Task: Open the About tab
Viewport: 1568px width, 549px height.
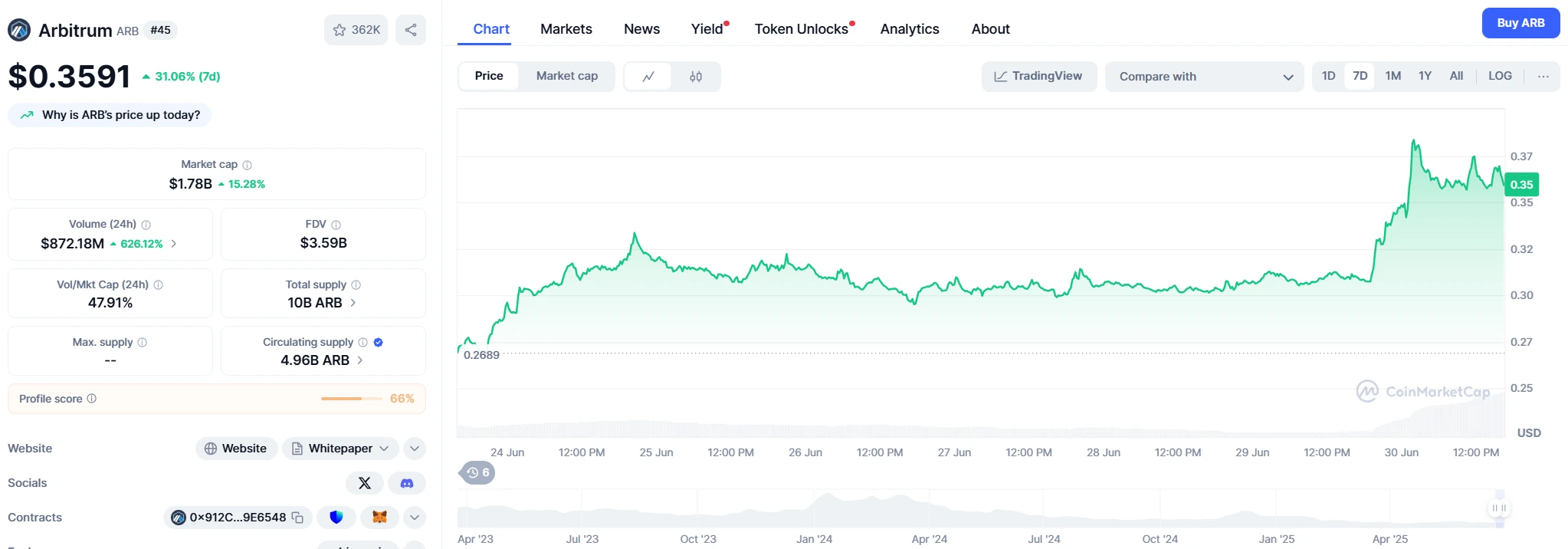Action: coord(991,29)
